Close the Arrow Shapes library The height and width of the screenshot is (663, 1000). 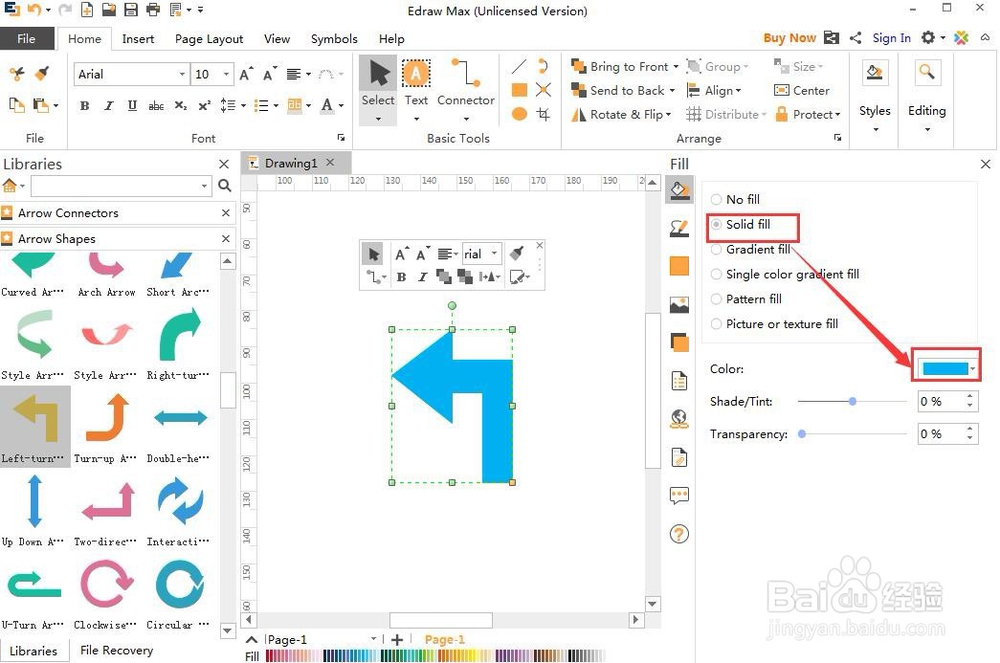pos(225,238)
